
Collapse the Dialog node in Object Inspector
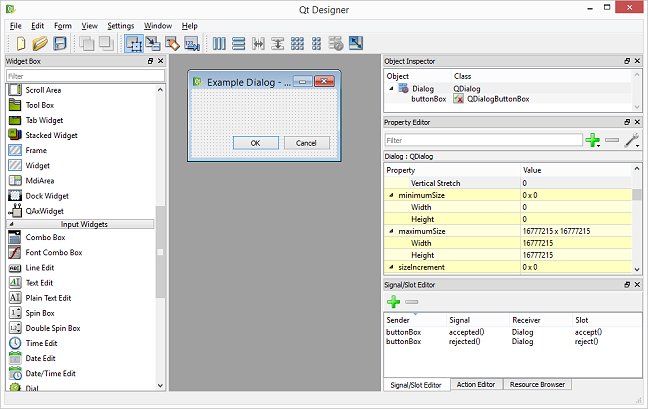(391, 88)
